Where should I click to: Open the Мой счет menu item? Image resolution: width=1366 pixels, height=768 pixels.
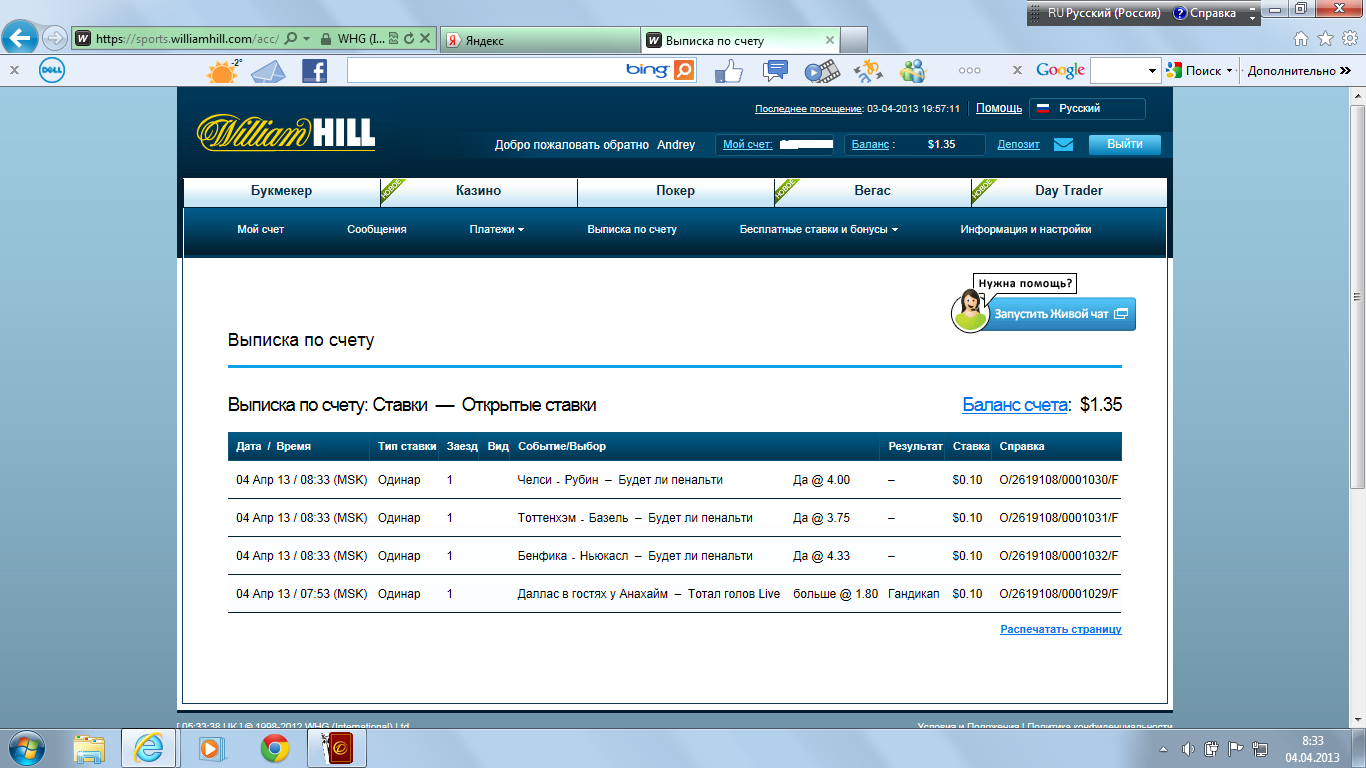pyautogui.click(x=261, y=229)
